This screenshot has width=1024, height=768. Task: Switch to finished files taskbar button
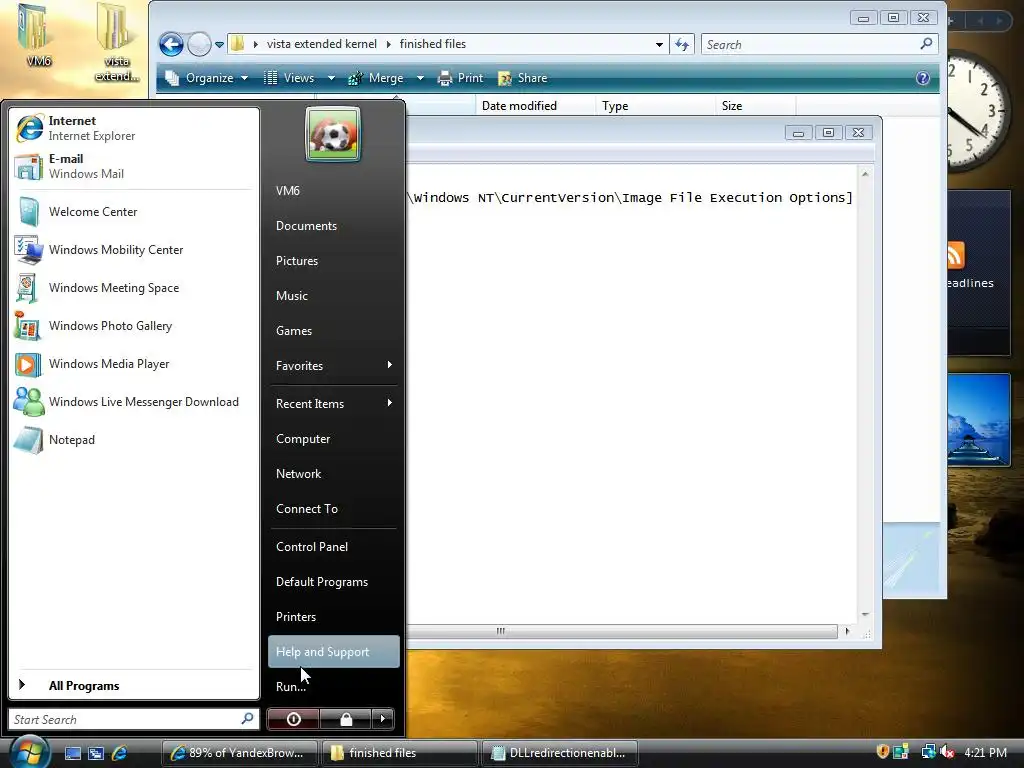(x=399, y=753)
